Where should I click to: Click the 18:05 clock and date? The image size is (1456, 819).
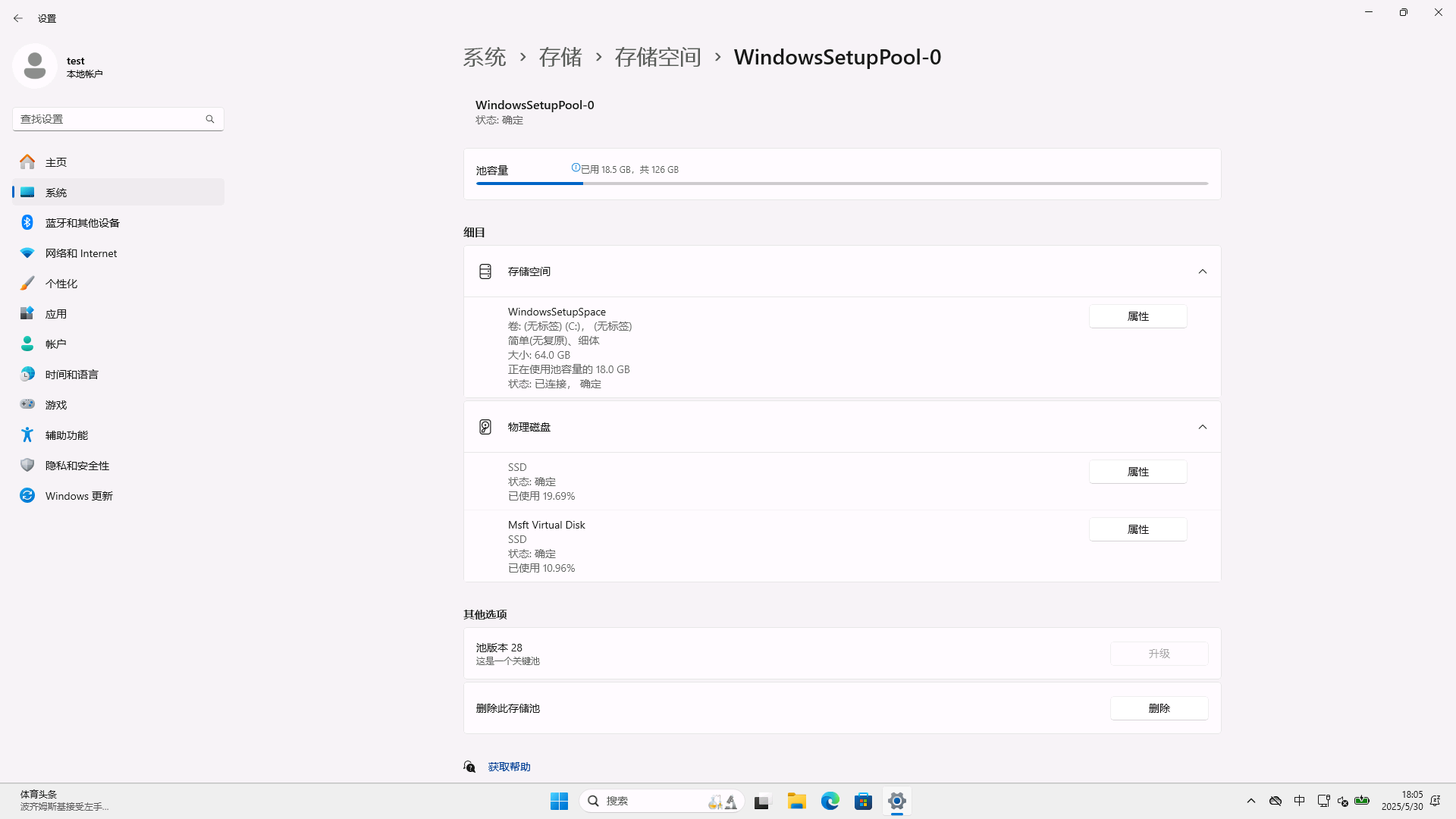click(x=1402, y=801)
